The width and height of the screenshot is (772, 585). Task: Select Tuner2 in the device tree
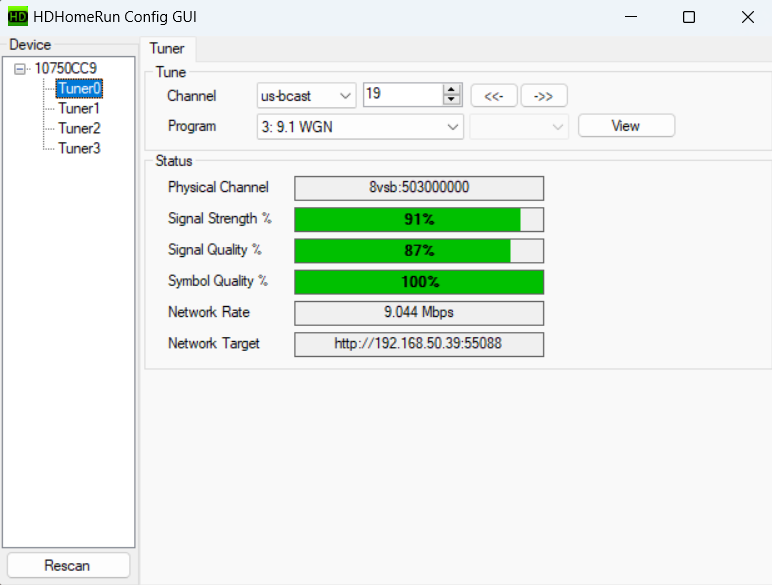click(79, 128)
